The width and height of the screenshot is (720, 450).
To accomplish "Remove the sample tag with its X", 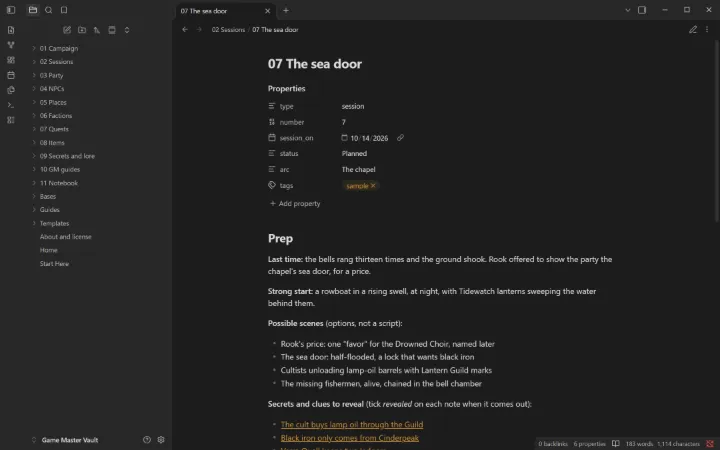I will [x=373, y=186].
